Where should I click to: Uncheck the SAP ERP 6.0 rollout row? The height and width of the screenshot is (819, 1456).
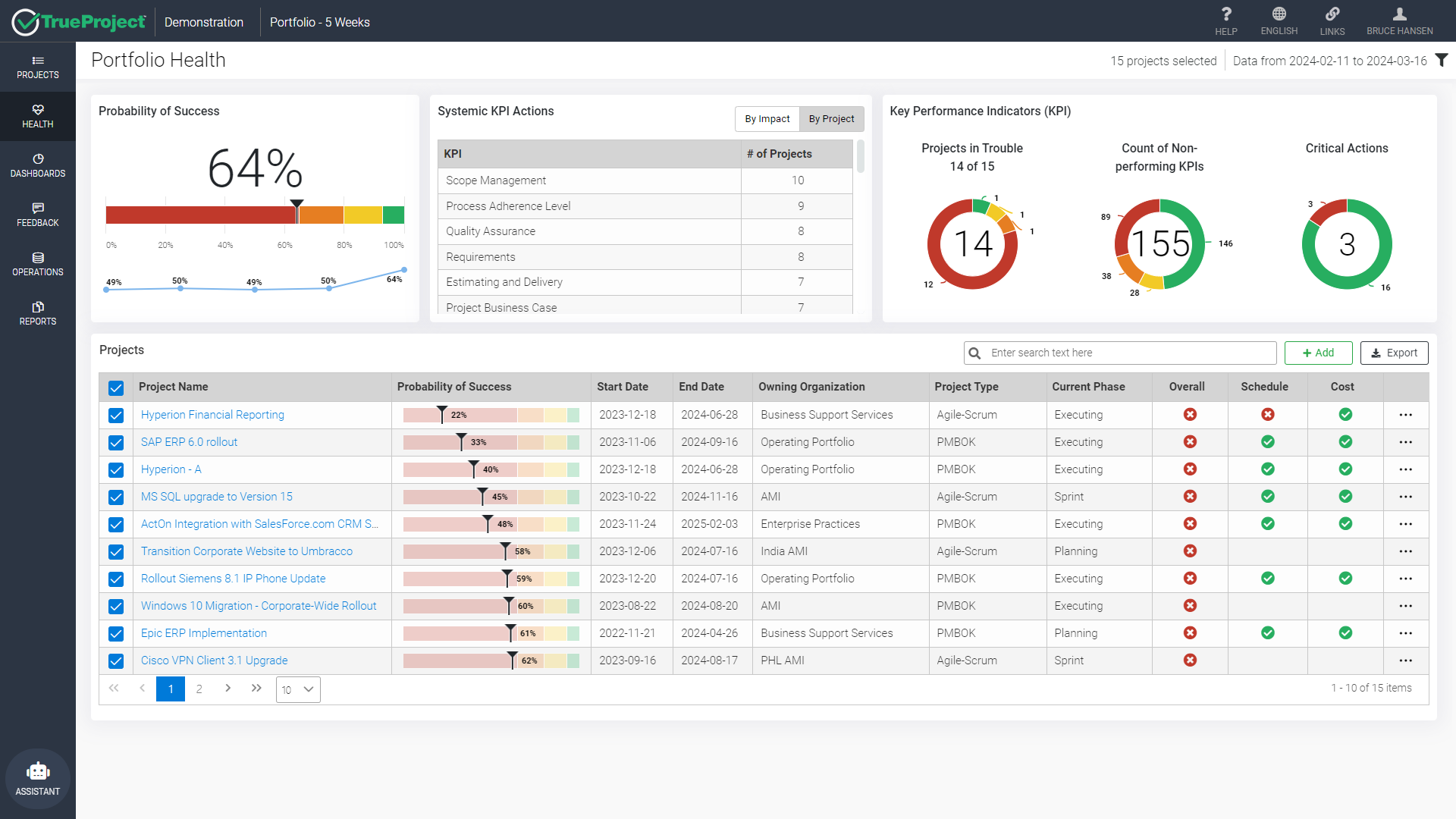115,442
